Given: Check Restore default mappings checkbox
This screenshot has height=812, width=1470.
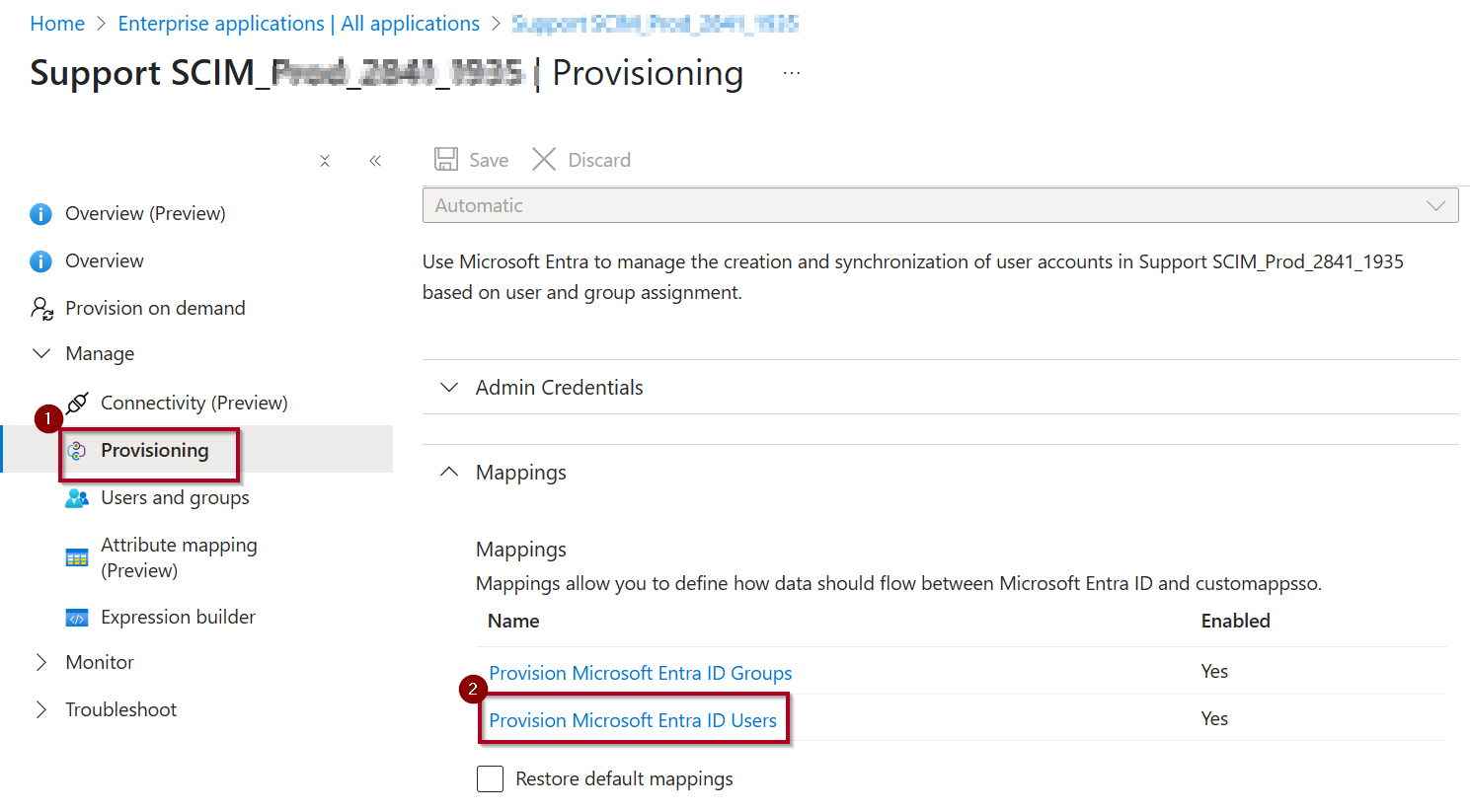Looking at the screenshot, I should [490, 778].
